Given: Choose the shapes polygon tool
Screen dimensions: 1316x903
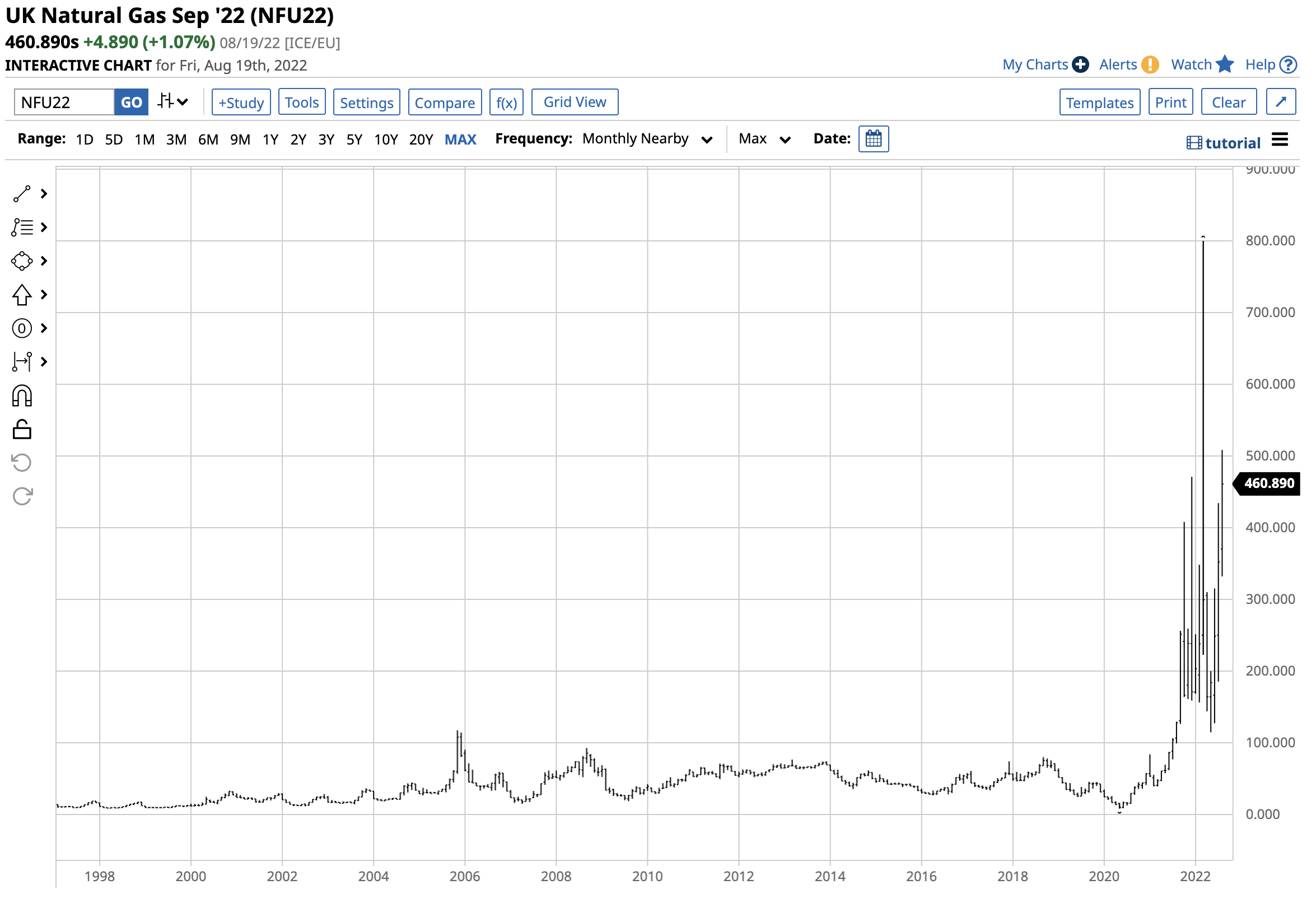Looking at the screenshot, I should (x=22, y=262).
